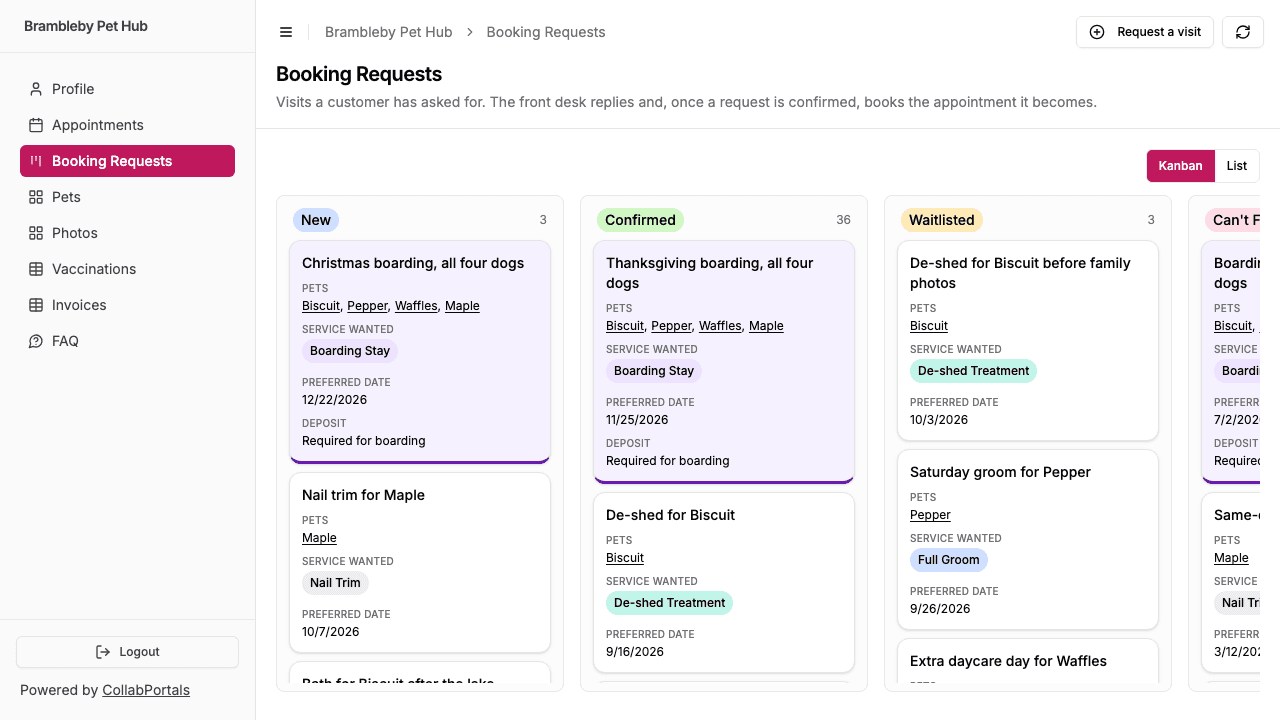Click De-shed Treatment tag in waitlisted card

973,371
